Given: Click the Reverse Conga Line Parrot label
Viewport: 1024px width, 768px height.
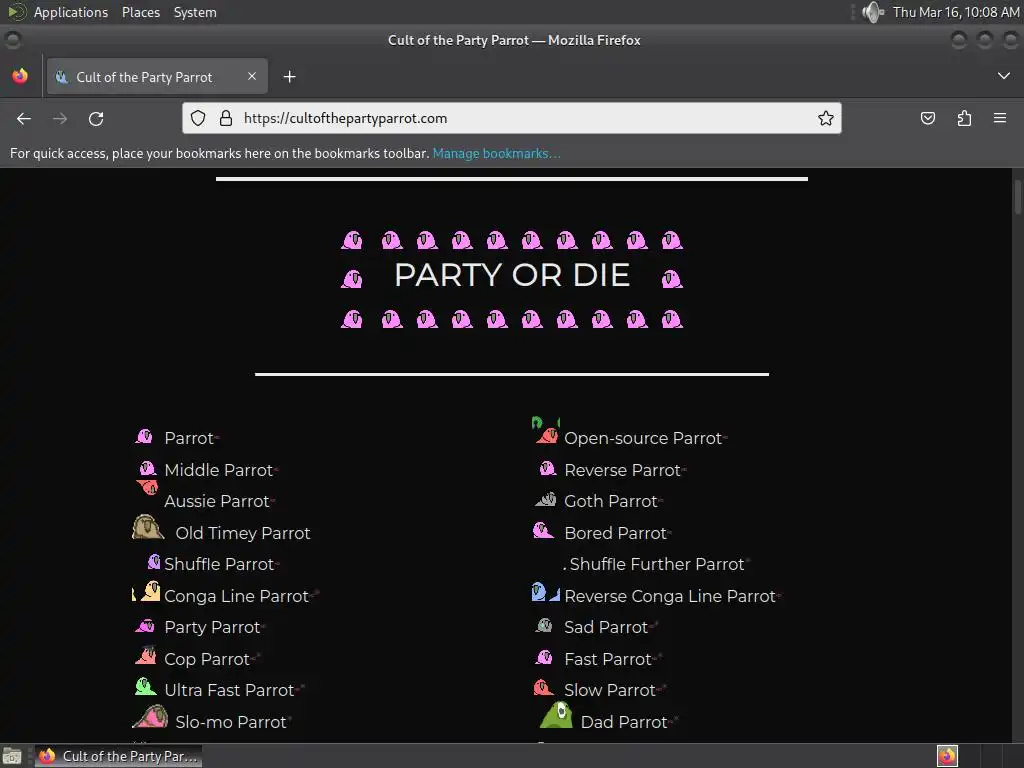Looking at the screenshot, I should point(670,596).
